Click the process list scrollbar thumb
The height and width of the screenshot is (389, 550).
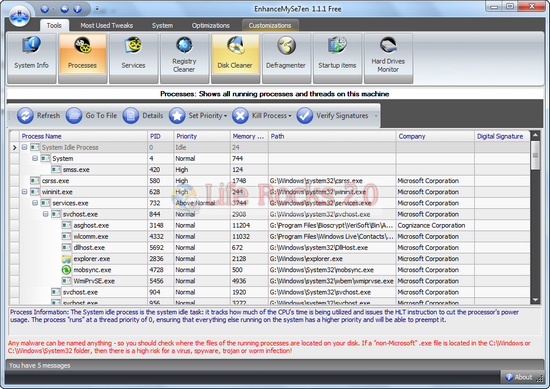(x=535, y=155)
